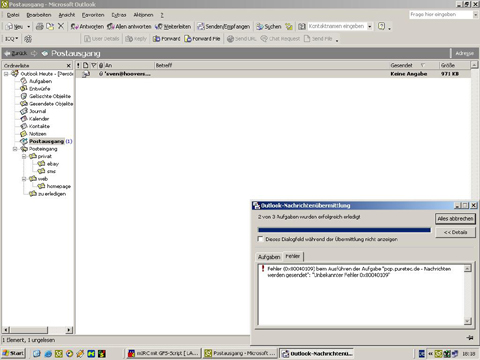480x360 pixels.
Task: Click the Move to folder icon
Action: pyautogui.click(x=50, y=26)
